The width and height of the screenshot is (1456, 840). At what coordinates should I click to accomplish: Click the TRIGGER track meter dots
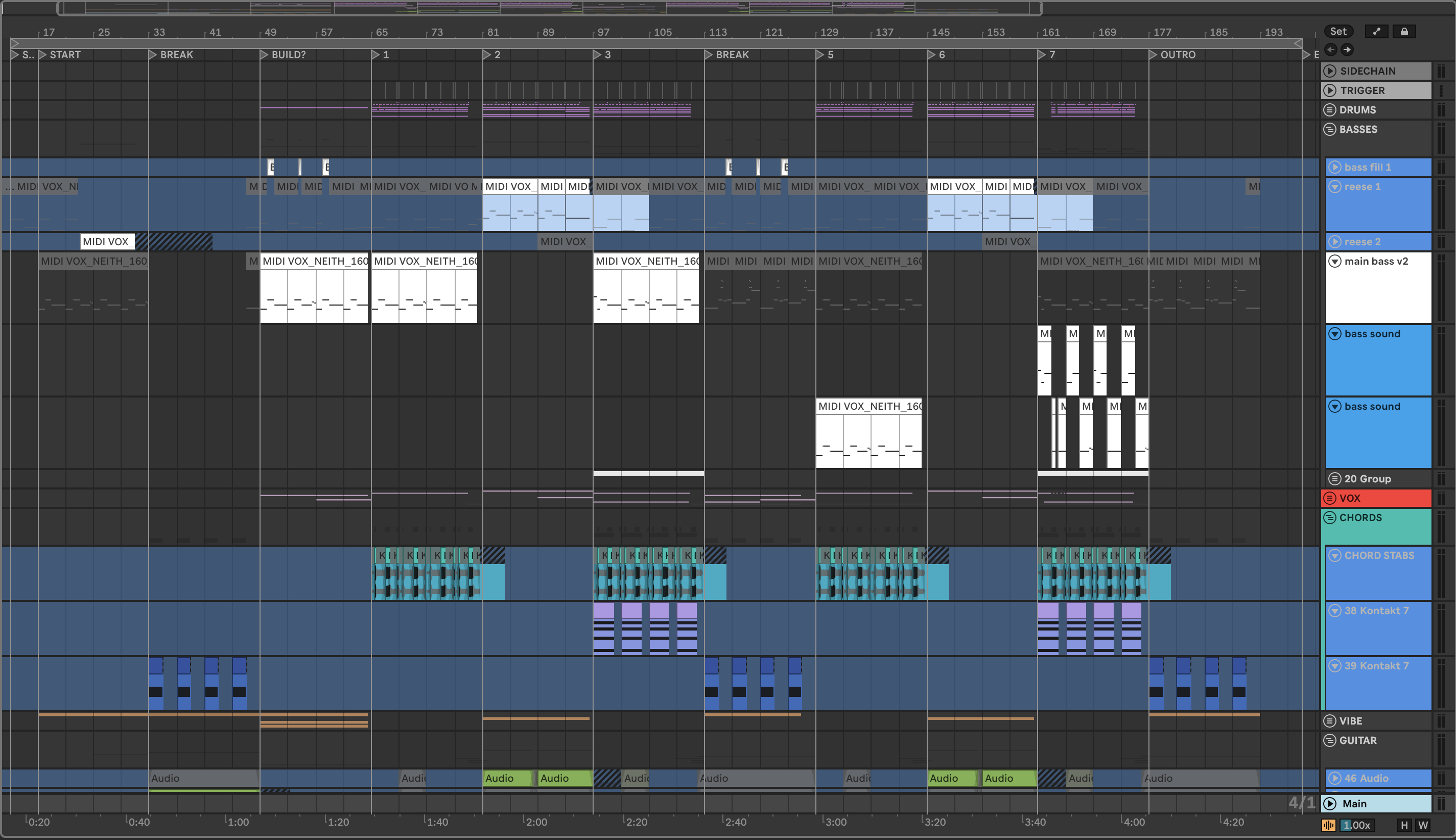pyautogui.click(x=1441, y=90)
